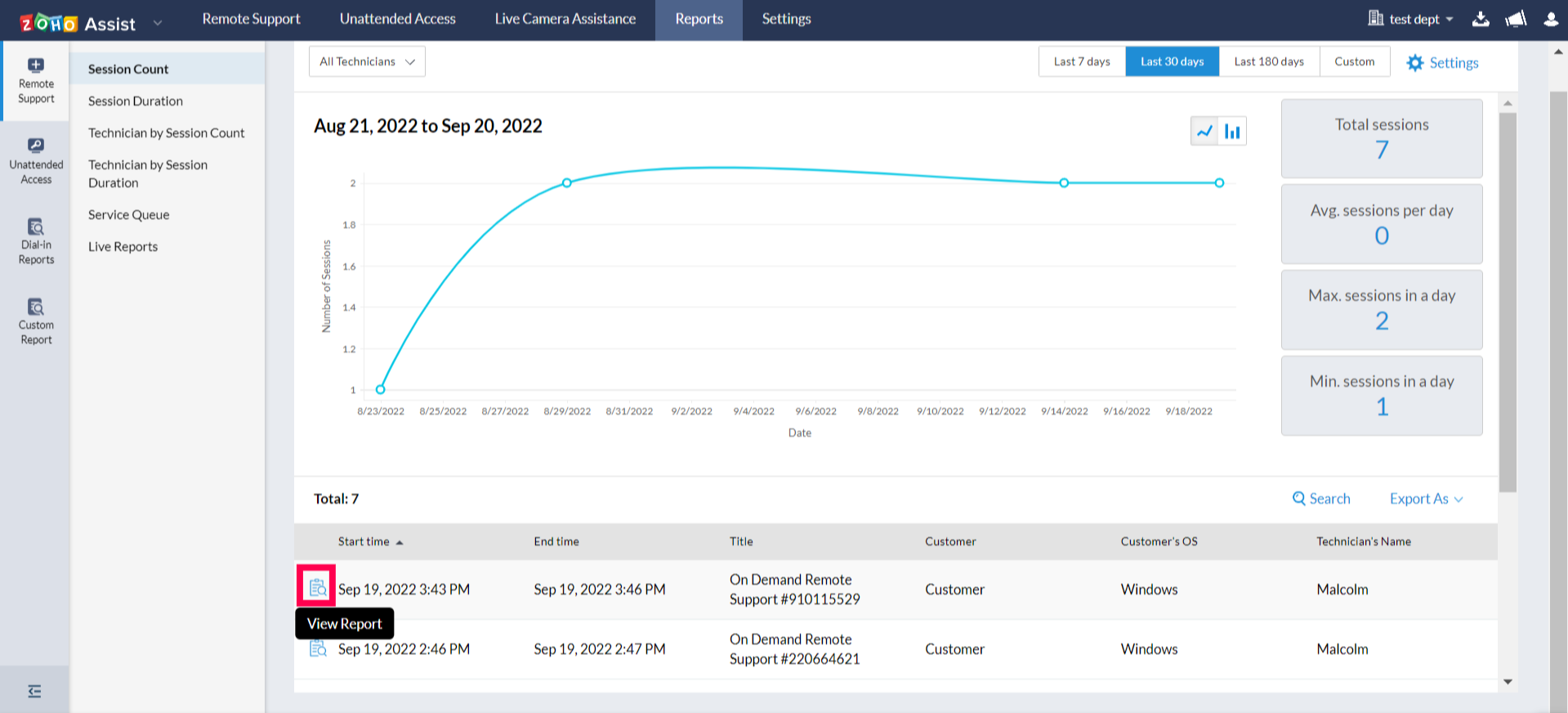This screenshot has width=1568, height=713.
Task: Open the announcements megaphone icon
Action: tap(1516, 19)
